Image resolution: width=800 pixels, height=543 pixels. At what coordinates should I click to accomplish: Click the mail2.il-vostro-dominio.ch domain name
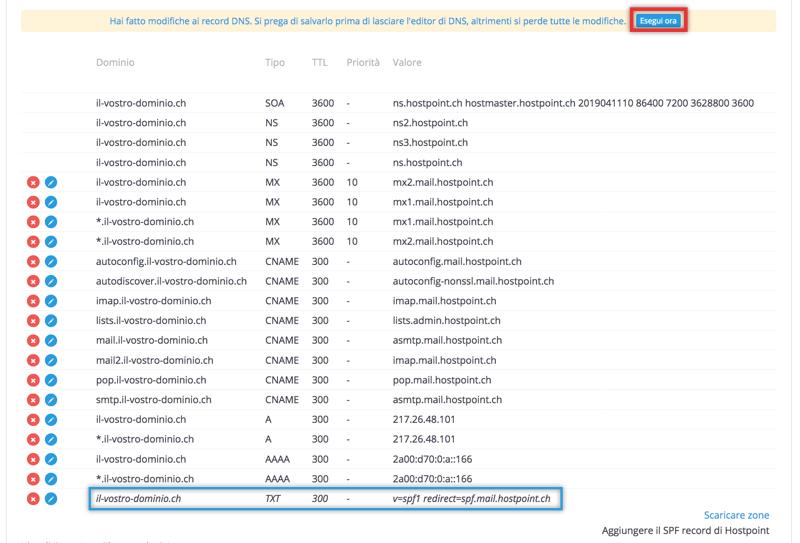(x=154, y=360)
